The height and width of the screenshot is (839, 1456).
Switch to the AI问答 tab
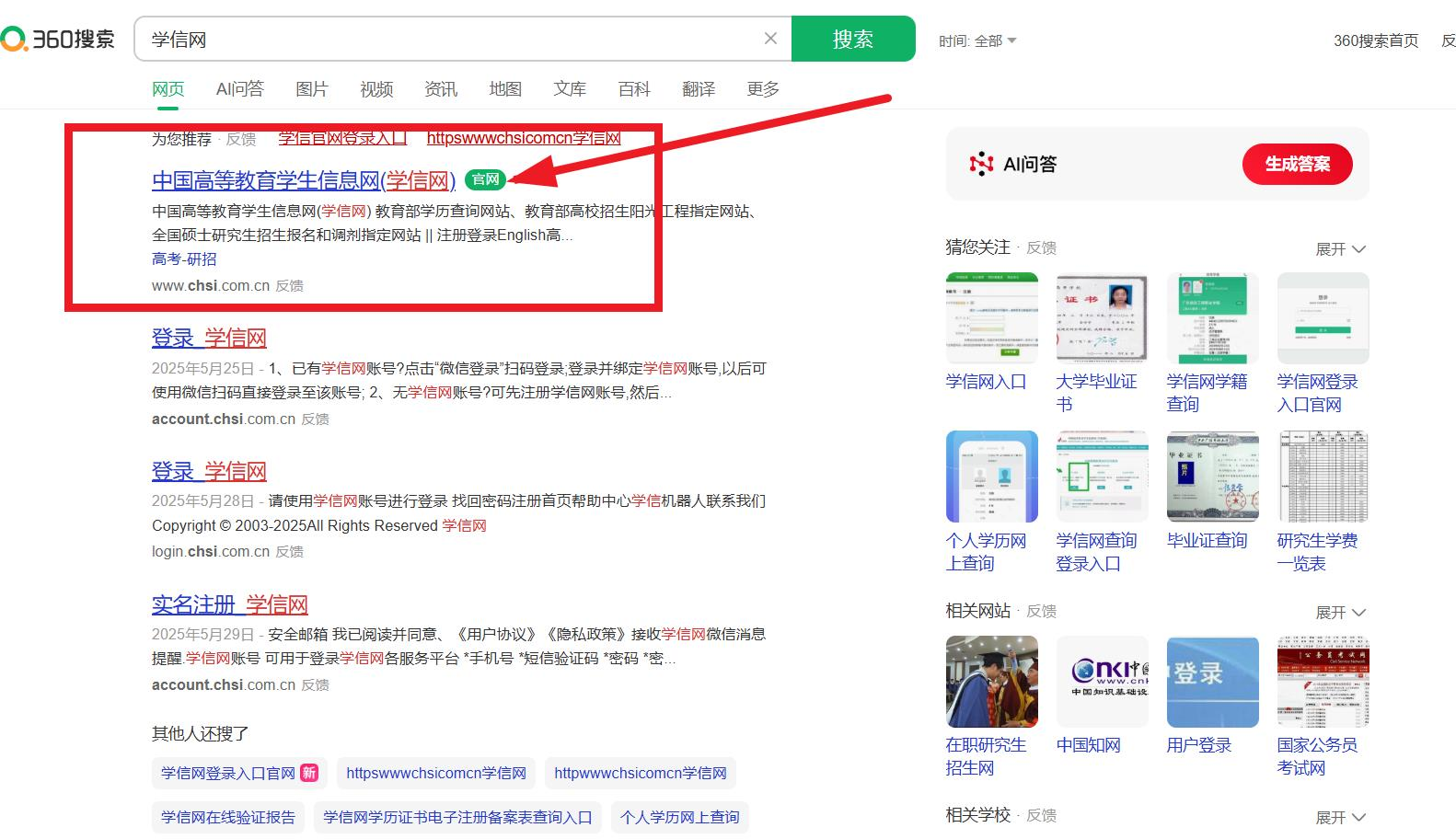(240, 89)
